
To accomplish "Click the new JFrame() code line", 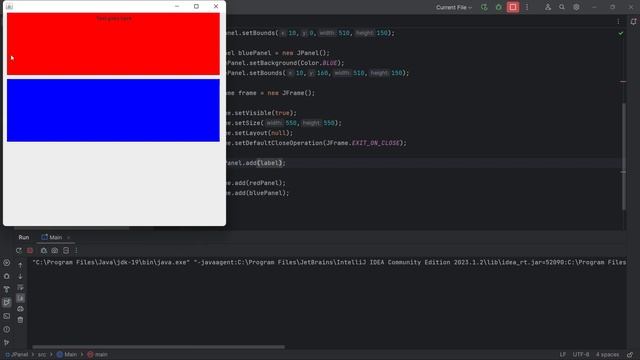I will 270,93.
